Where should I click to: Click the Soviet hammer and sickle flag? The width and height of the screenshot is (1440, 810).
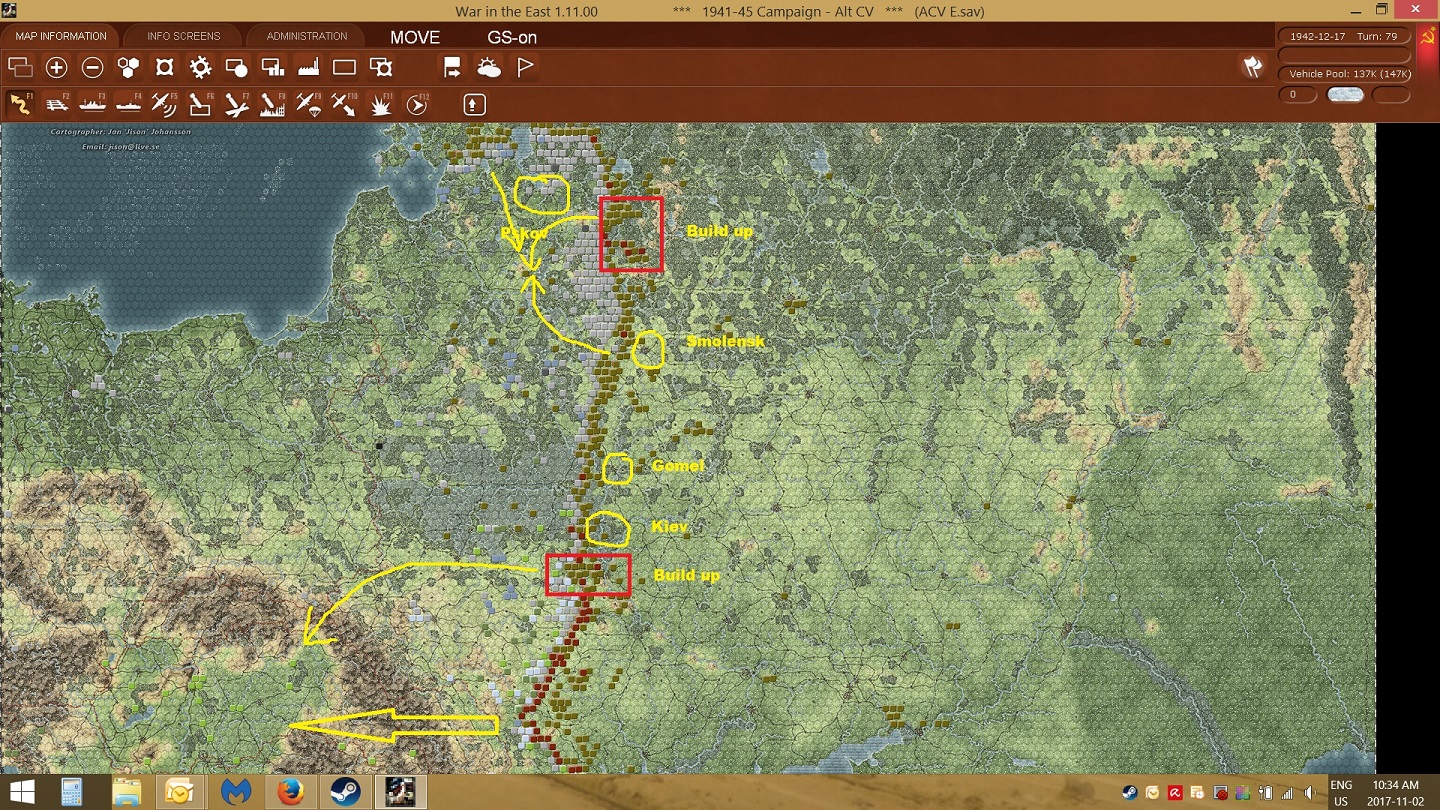point(1427,37)
